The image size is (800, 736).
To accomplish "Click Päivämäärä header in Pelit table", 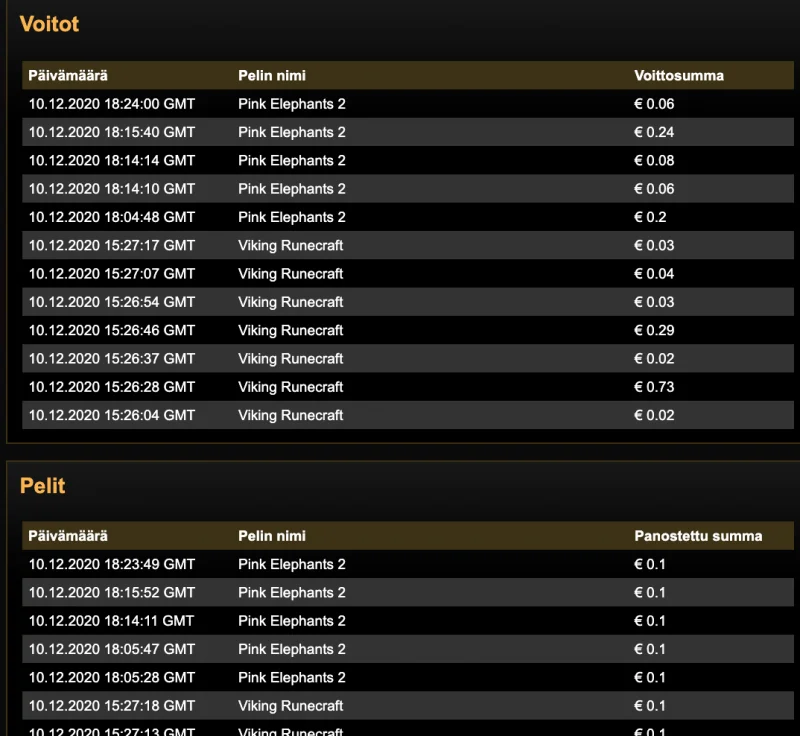I will click(68, 536).
